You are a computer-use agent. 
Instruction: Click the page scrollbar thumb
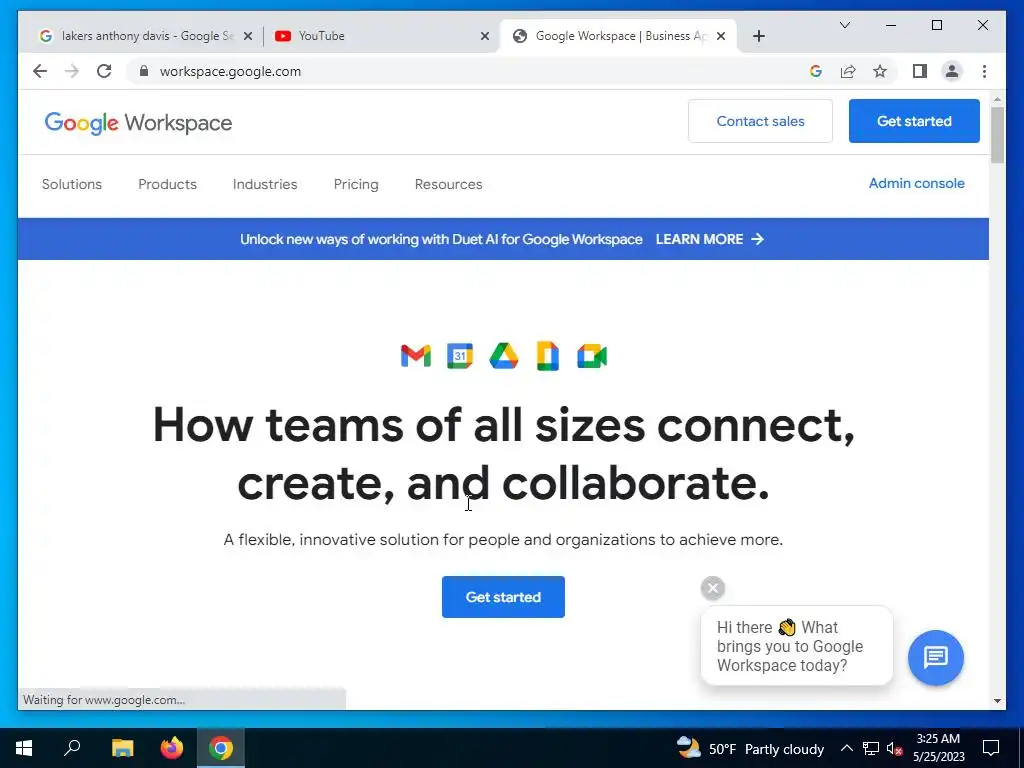(997, 134)
